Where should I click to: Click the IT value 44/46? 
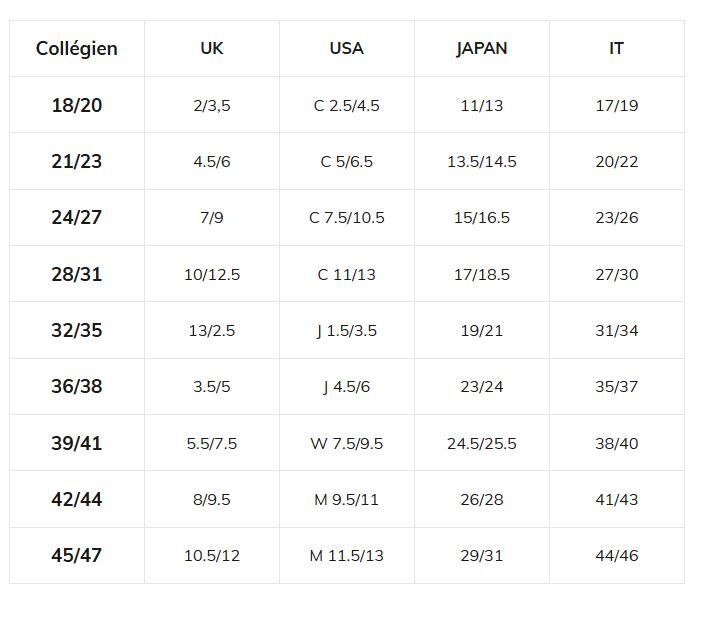point(616,555)
